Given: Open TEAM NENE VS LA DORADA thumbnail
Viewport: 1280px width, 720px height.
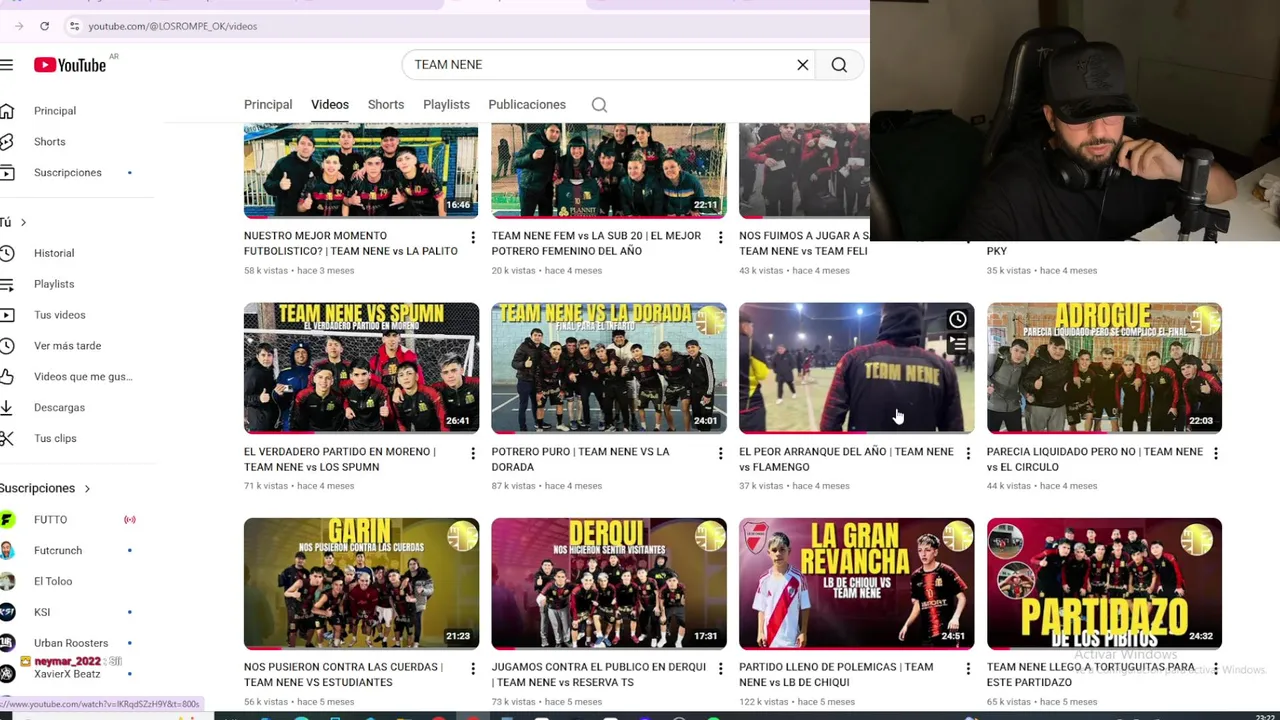Looking at the screenshot, I should coord(609,368).
